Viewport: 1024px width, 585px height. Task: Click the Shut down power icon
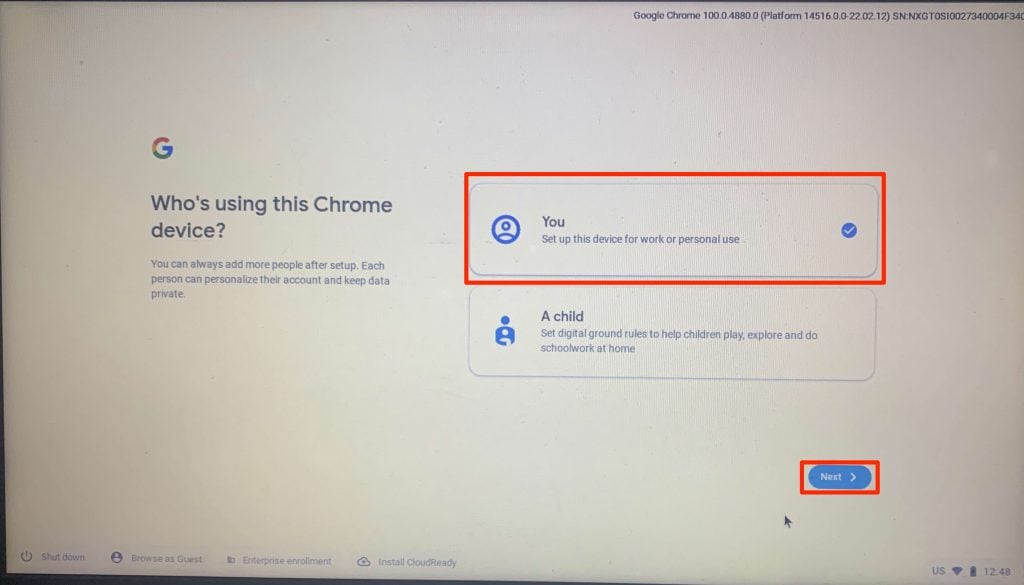point(26,556)
